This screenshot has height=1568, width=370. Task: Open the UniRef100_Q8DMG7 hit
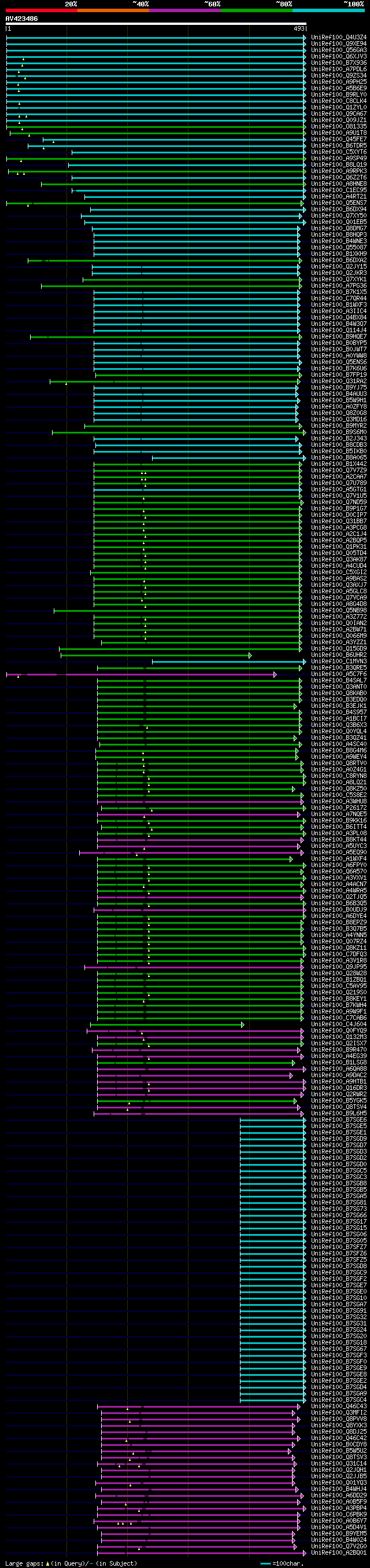(338, 229)
